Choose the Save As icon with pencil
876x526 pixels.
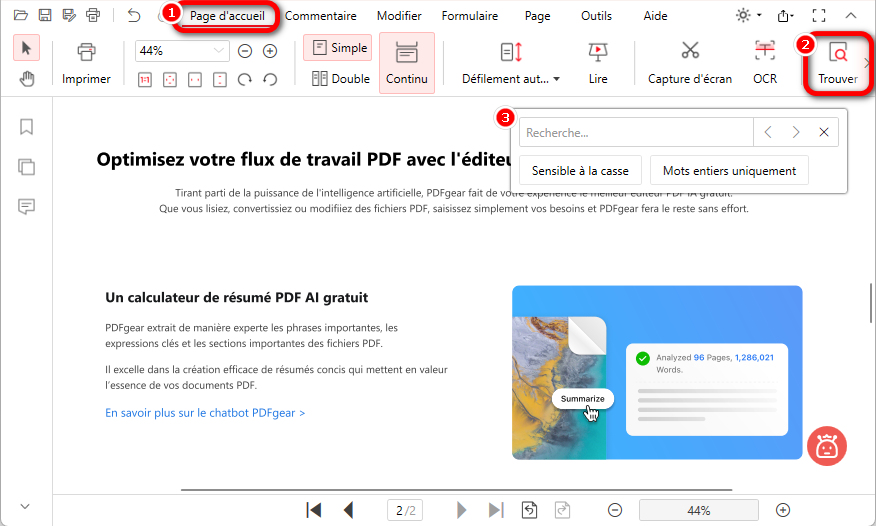click(x=69, y=15)
